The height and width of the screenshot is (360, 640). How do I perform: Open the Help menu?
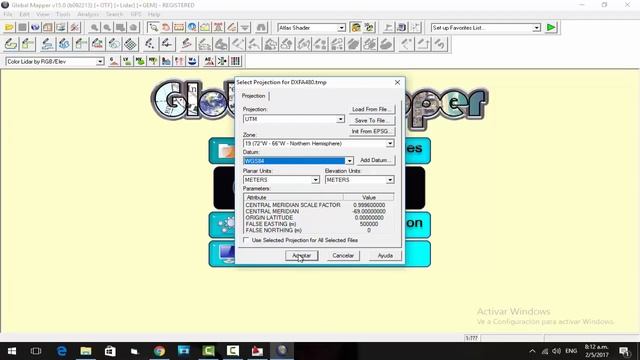pos(153,14)
